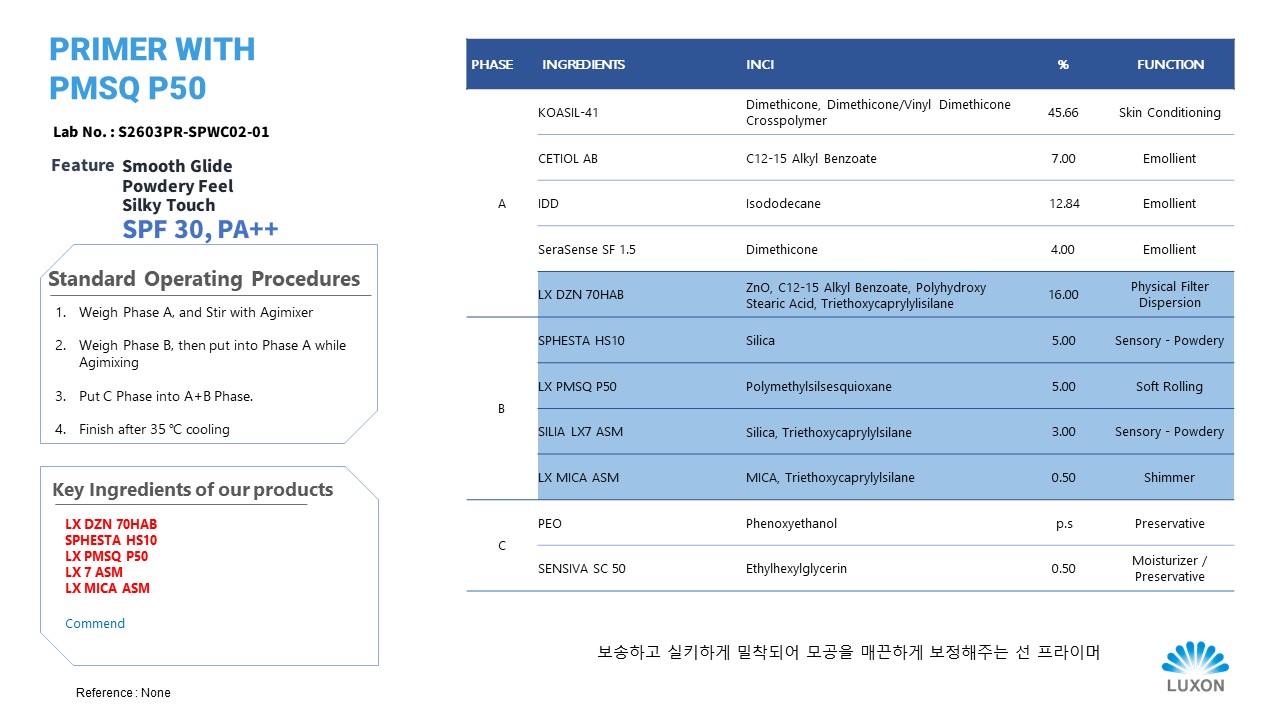Click the 7.00 percentage for CETIOL AB
Image resolution: width=1280 pixels, height=720 pixels.
pos(1063,158)
